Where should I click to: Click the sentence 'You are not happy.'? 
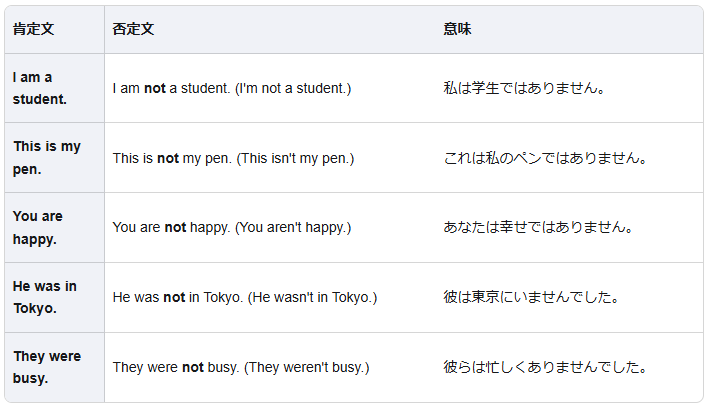(x=171, y=228)
